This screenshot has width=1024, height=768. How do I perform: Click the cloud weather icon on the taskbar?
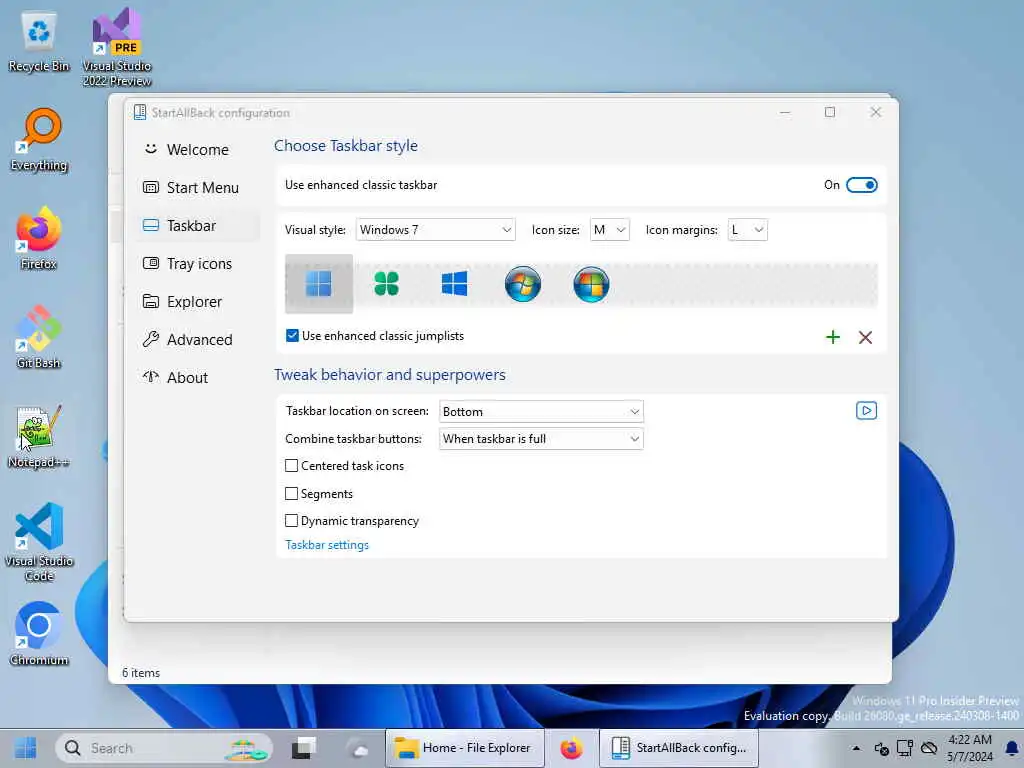coord(357,748)
